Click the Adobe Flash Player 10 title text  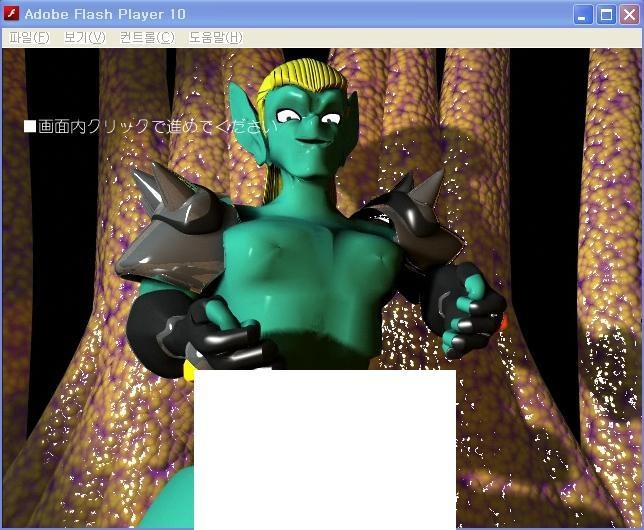pyautogui.click(x=105, y=14)
